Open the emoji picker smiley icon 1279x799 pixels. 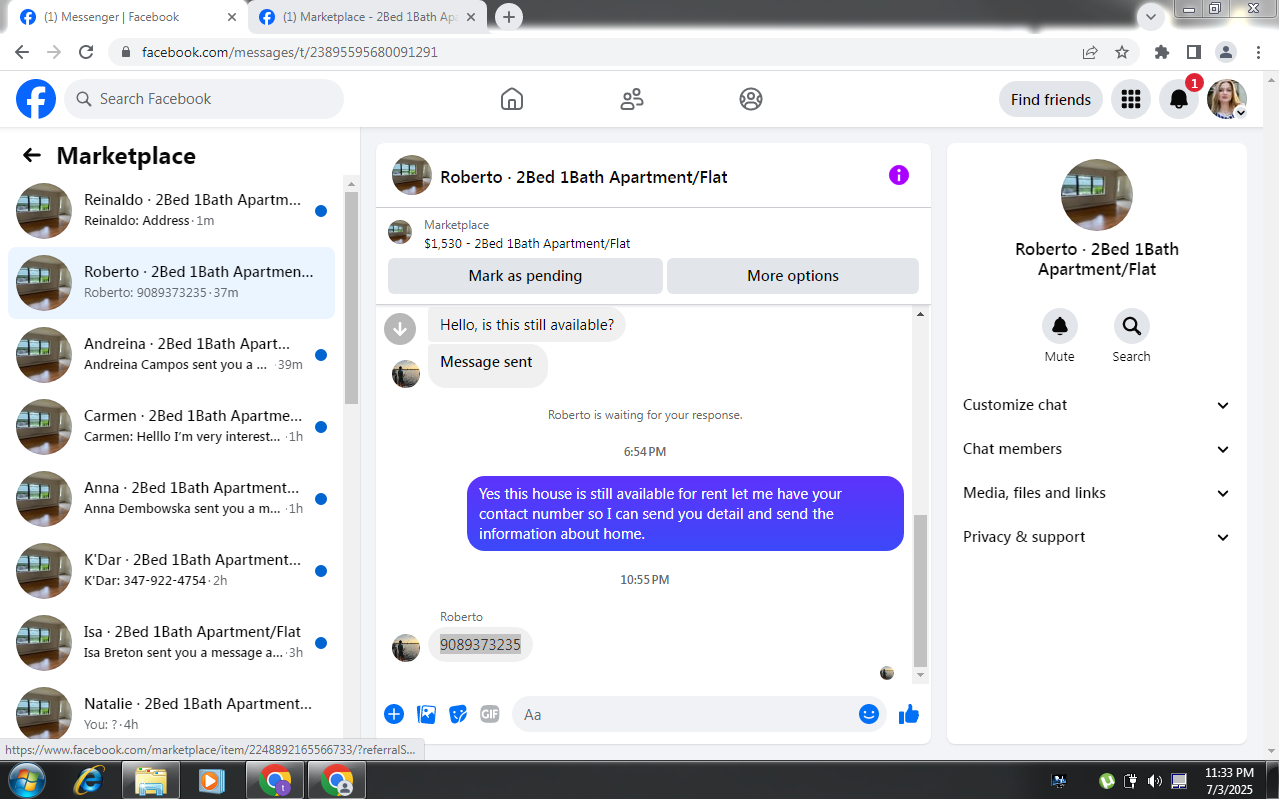pyautogui.click(x=869, y=714)
